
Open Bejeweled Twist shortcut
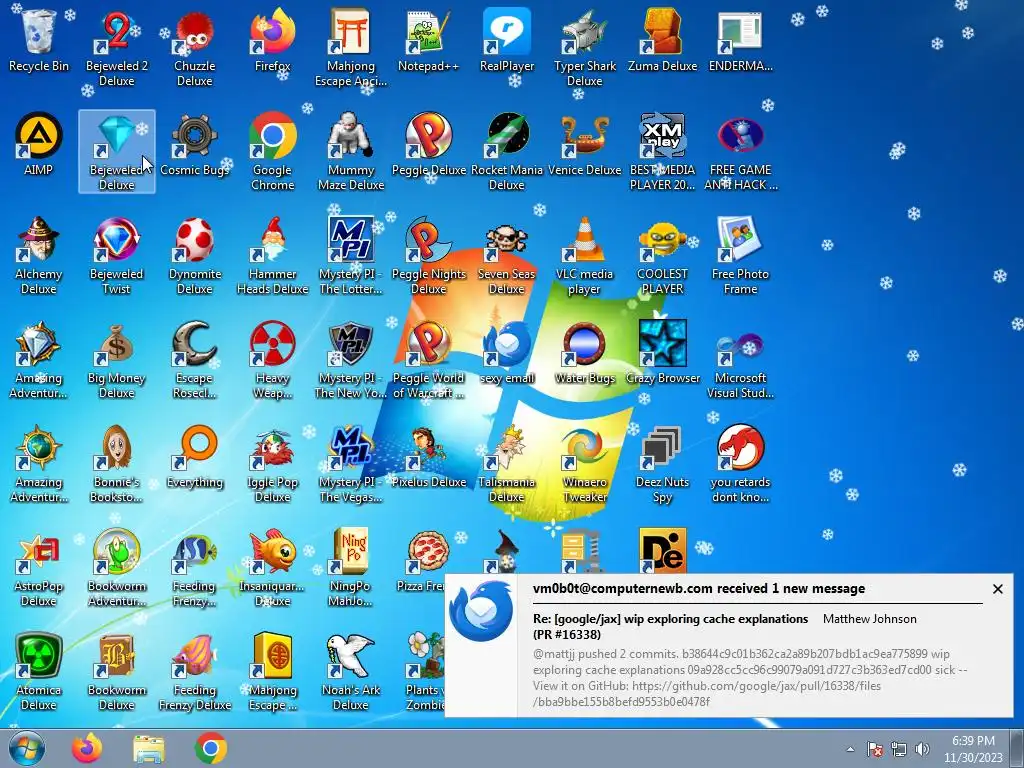(x=116, y=255)
